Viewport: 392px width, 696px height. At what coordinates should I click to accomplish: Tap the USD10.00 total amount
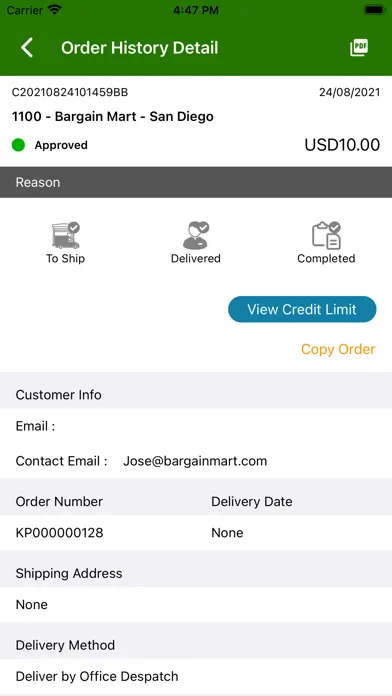[x=342, y=145]
